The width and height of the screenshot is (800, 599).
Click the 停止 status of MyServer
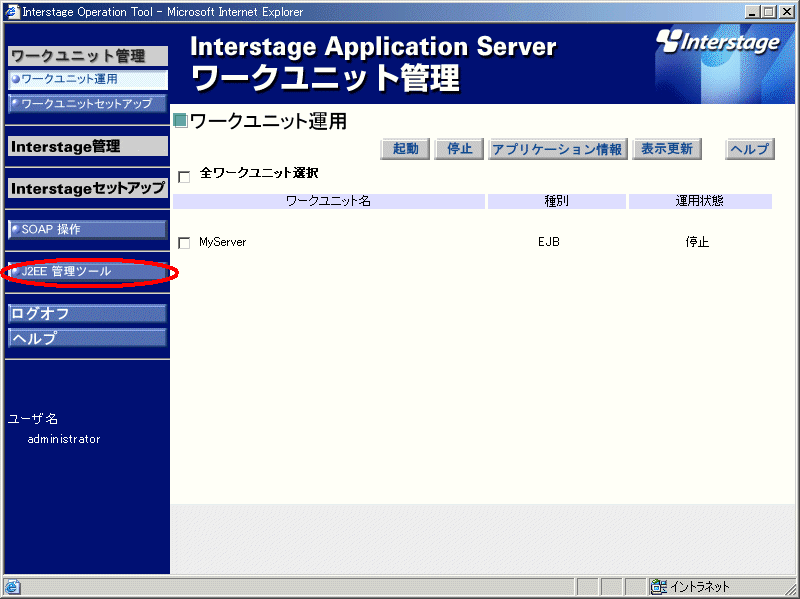pyautogui.click(x=697, y=242)
